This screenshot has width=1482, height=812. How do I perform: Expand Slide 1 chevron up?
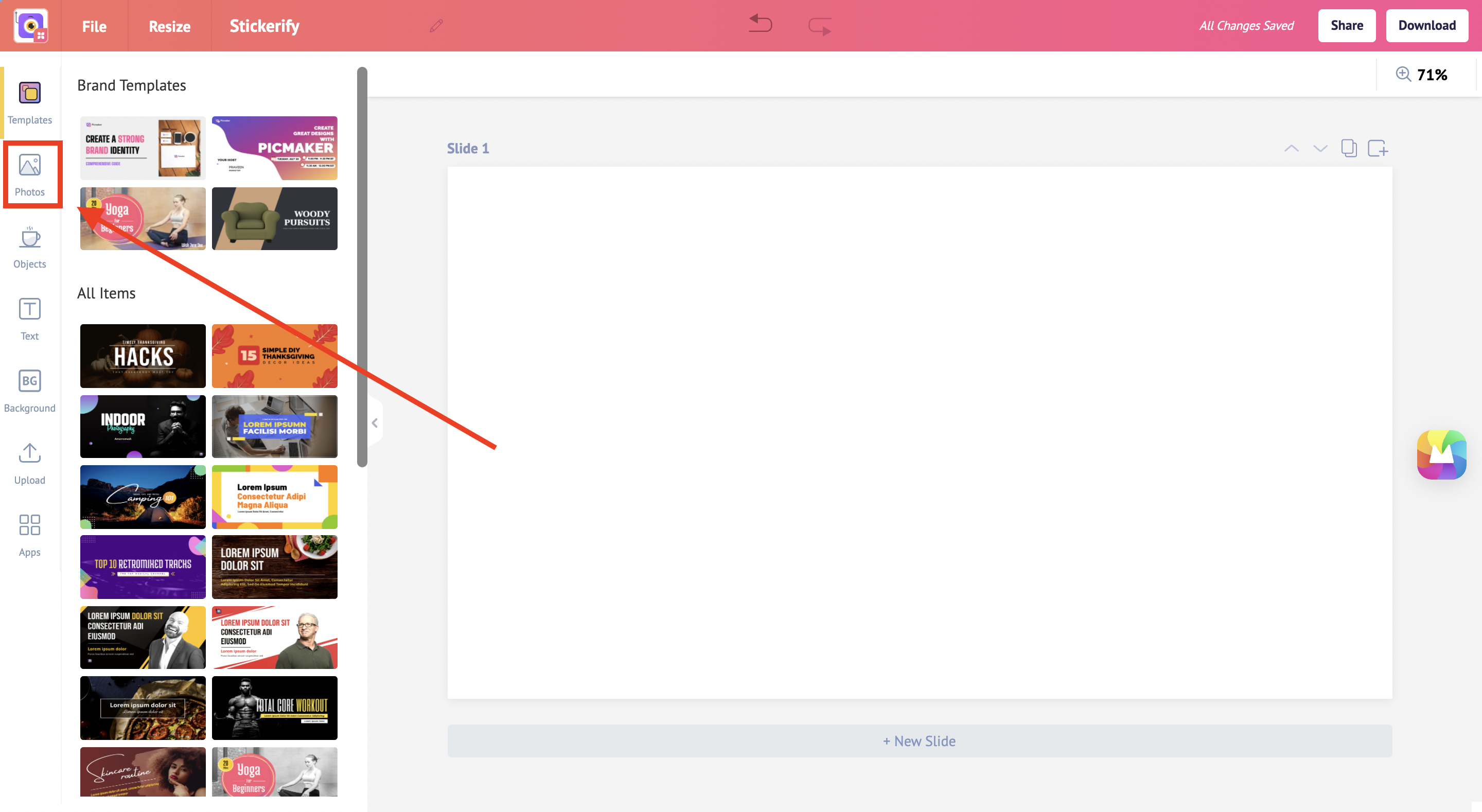[1291, 148]
